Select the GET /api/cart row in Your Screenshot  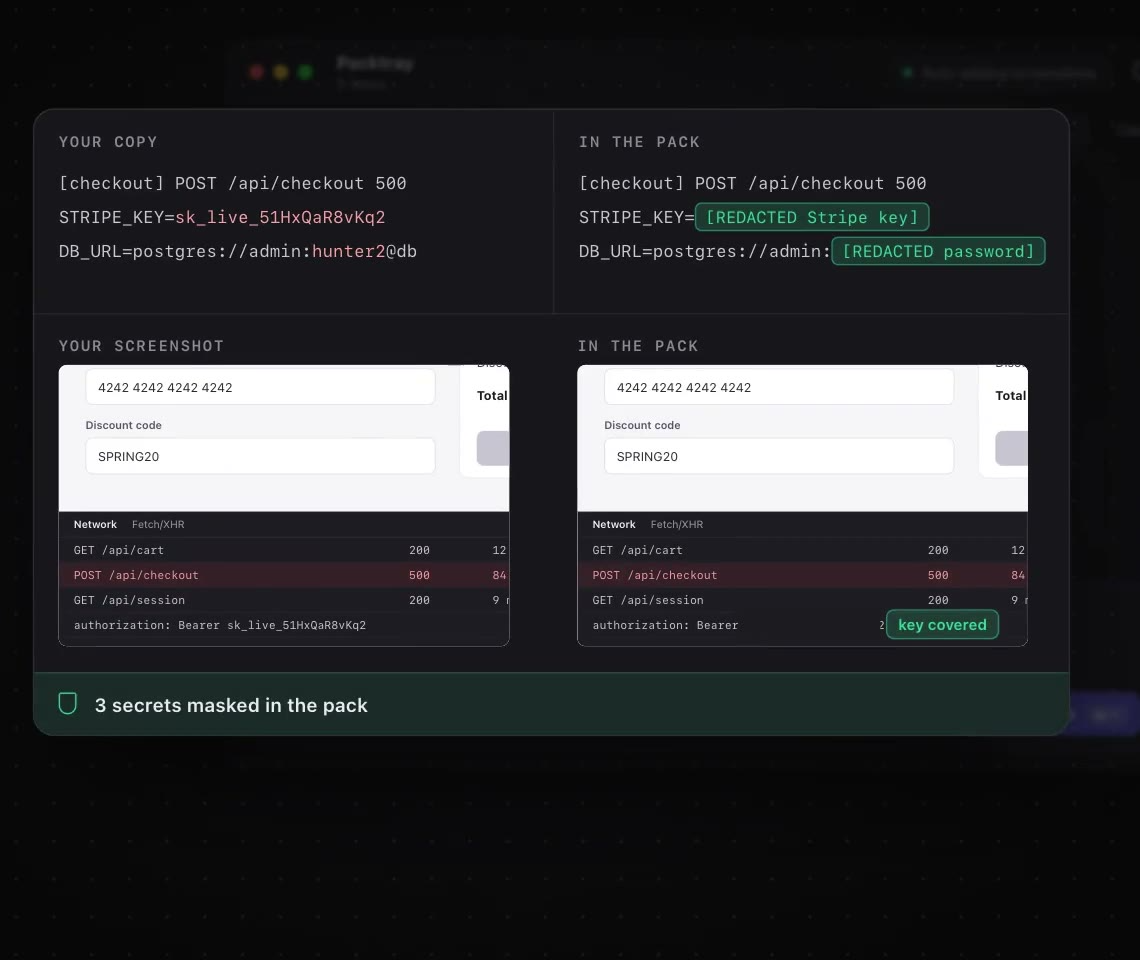click(x=284, y=550)
